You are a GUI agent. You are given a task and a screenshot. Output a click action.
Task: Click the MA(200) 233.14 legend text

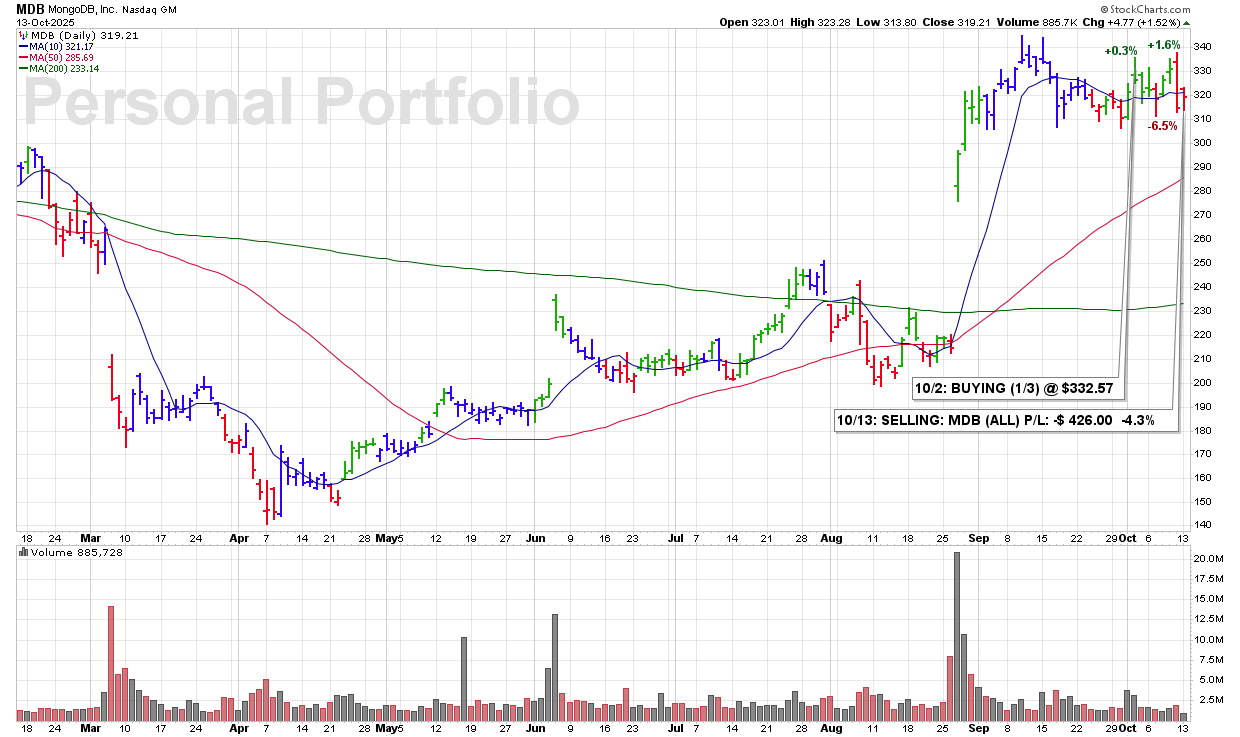pyautogui.click(x=64, y=68)
